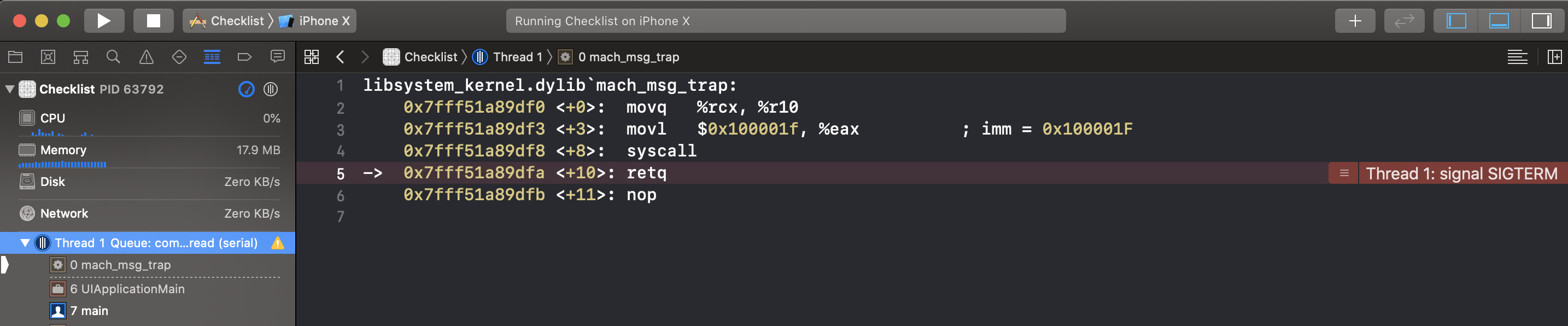
Task: Stop the running Checklist app
Action: tap(154, 21)
